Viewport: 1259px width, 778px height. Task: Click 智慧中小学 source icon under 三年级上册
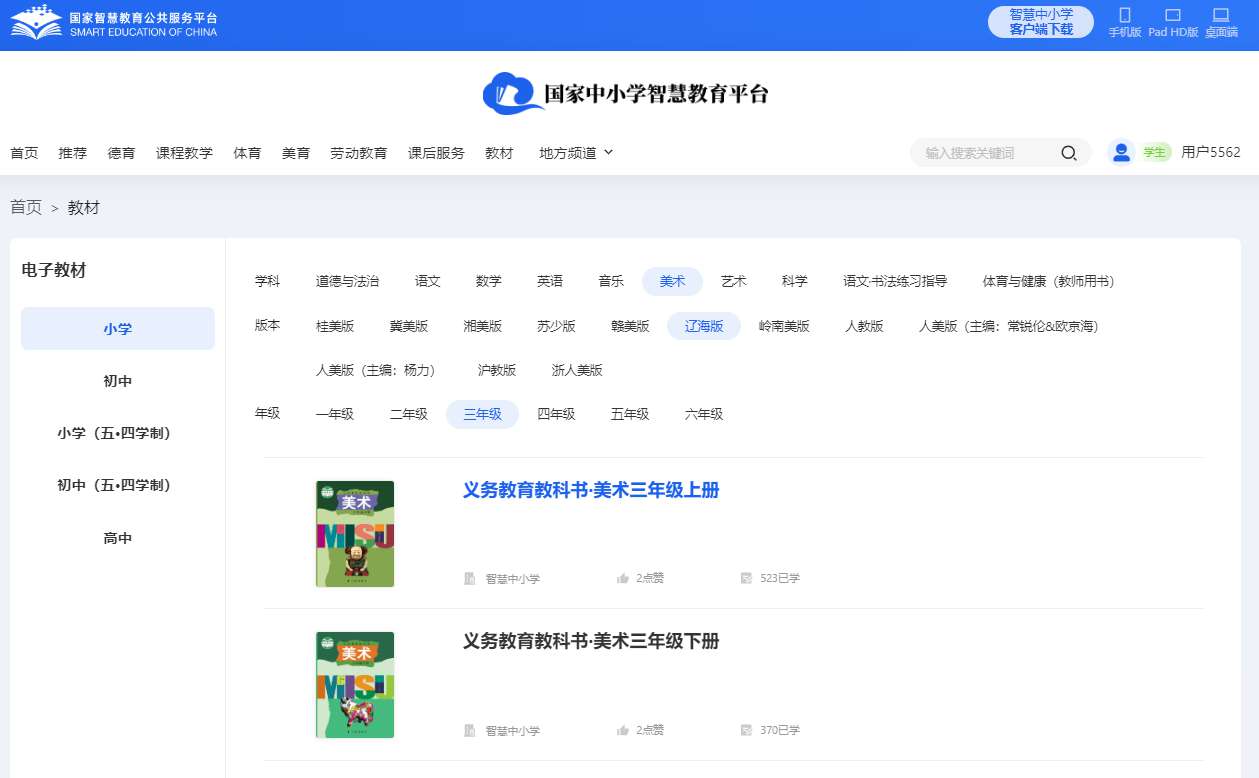coord(470,578)
